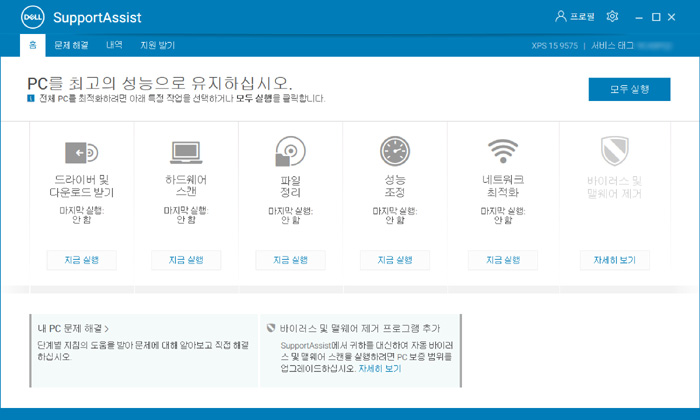Click 바이러스 및 맬웨어 제거 프로그램 추가 heading

[x=360, y=329]
